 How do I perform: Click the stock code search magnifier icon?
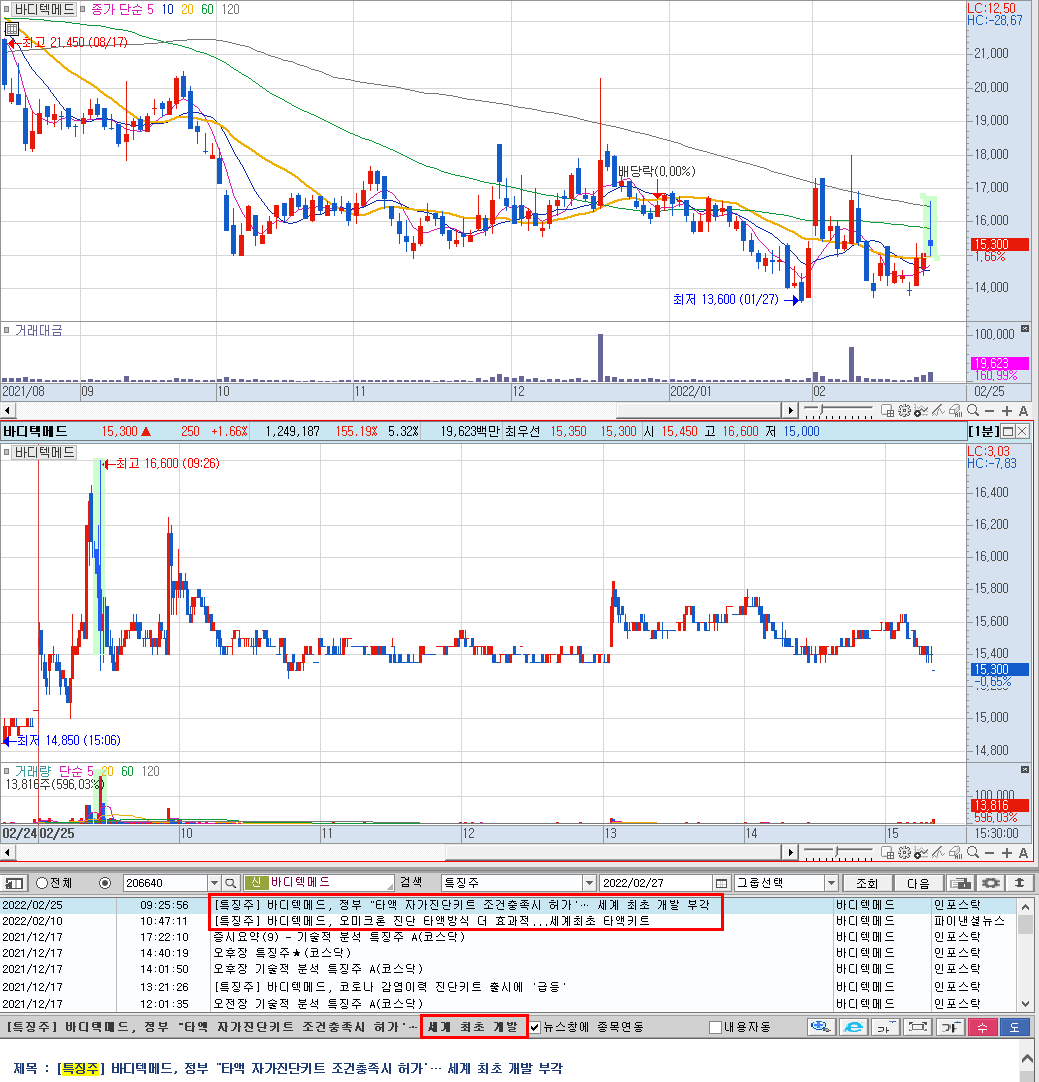[231, 883]
